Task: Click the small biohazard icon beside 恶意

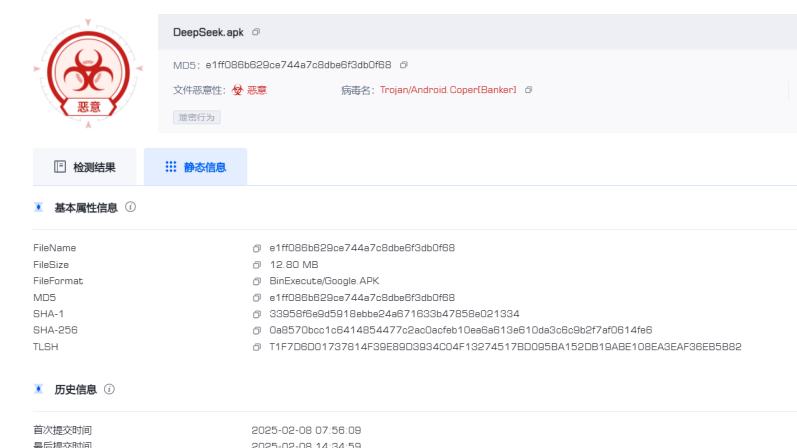Action: (x=237, y=90)
